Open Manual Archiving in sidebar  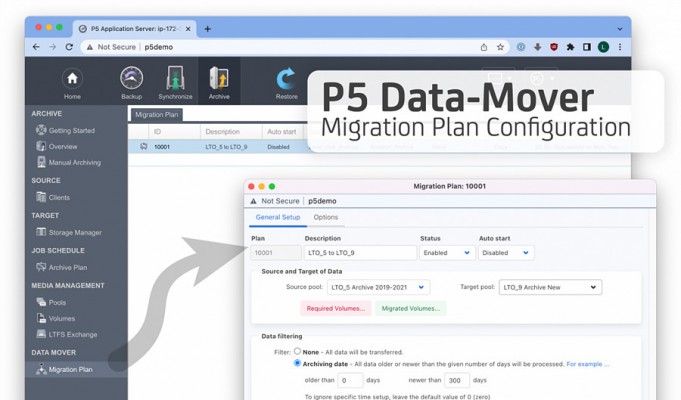69,162
